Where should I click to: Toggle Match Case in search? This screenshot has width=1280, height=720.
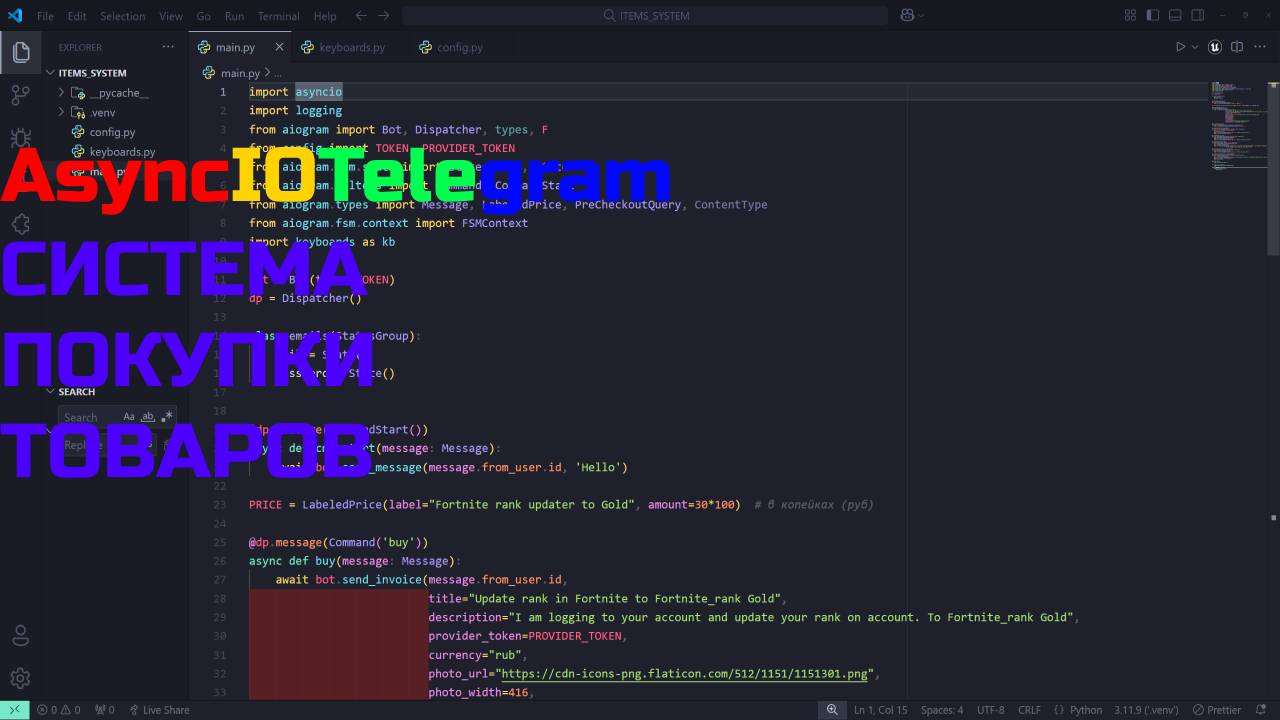(129, 416)
